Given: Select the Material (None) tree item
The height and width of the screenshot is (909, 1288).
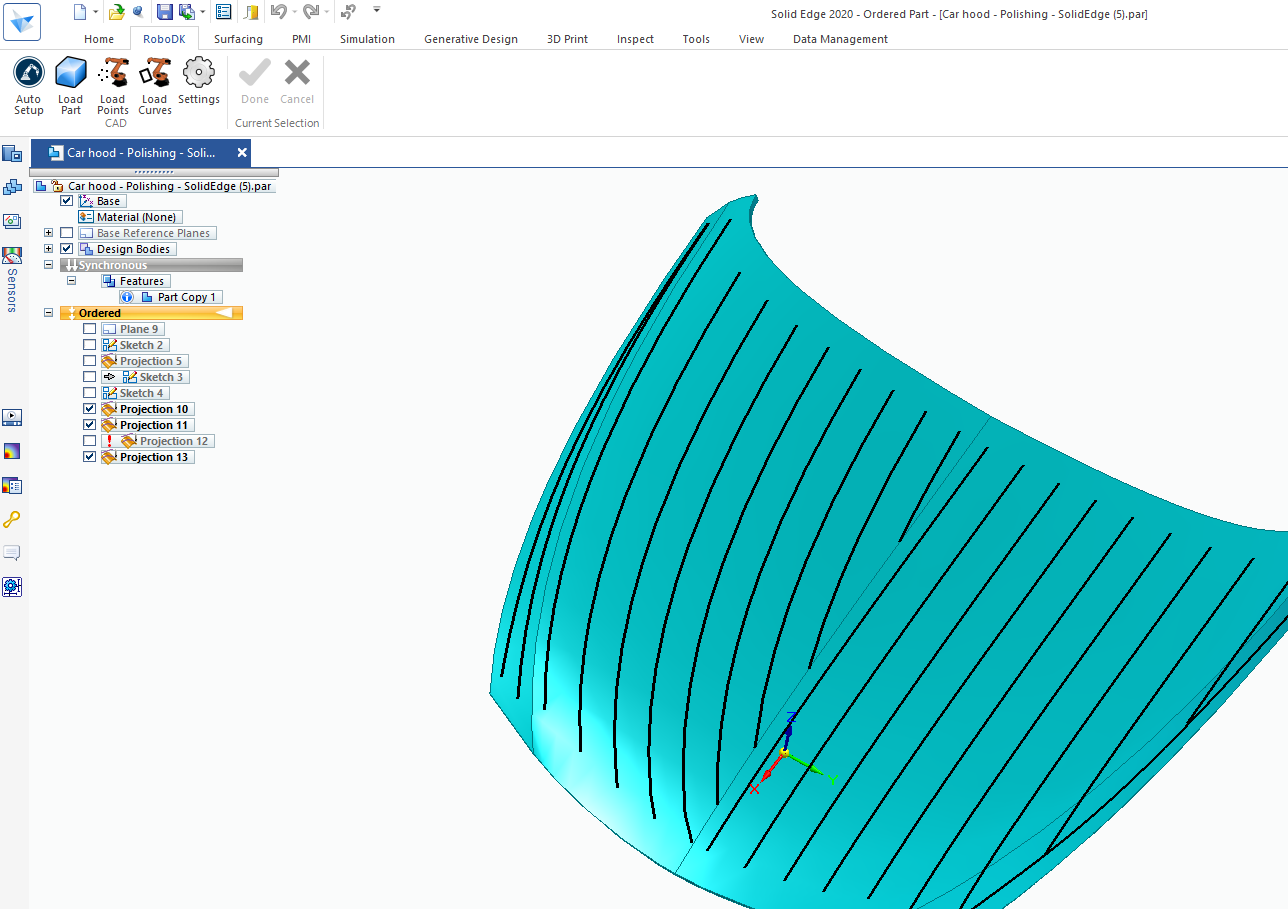Looking at the screenshot, I should tap(130, 217).
